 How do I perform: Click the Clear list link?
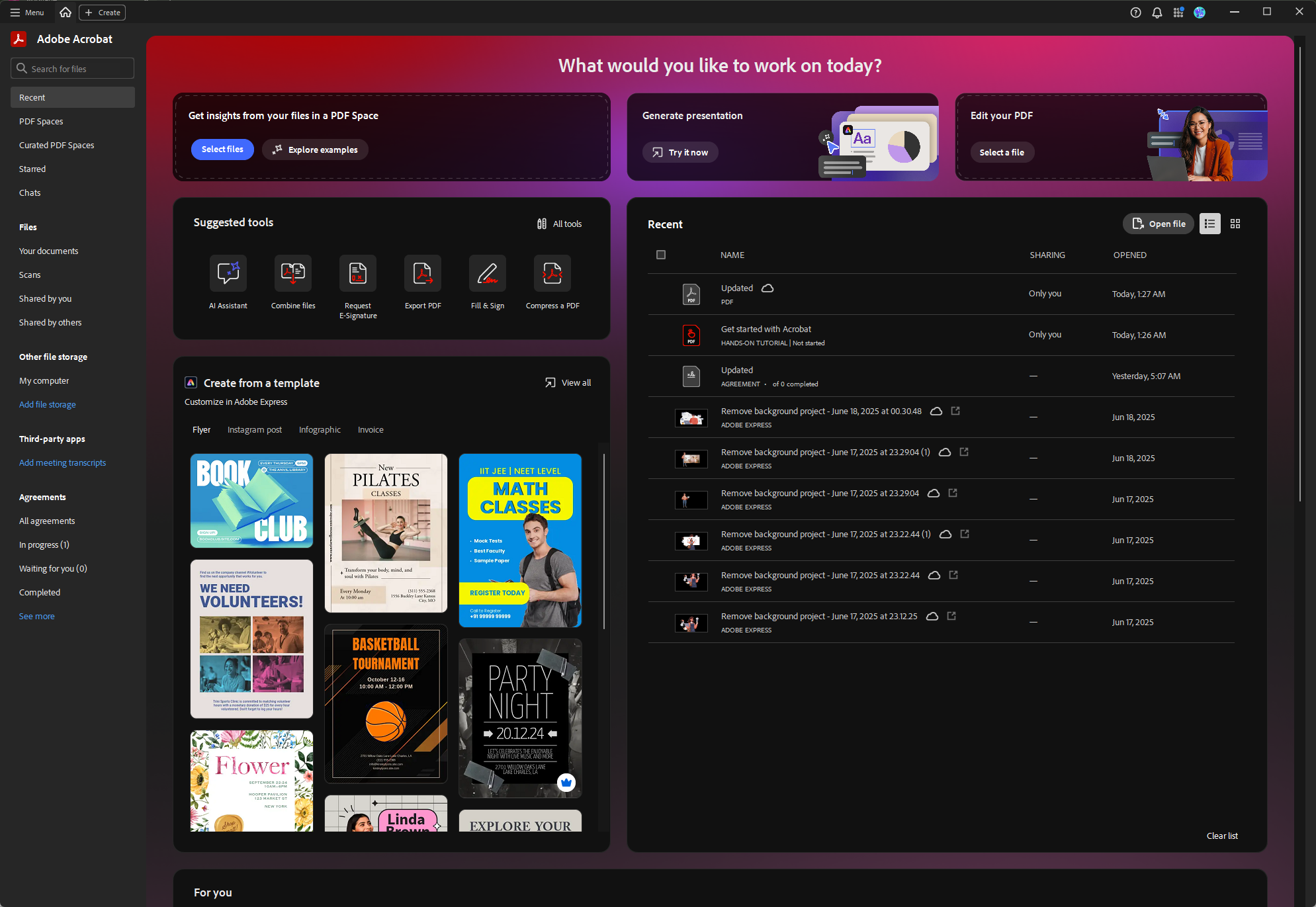click(1221, 836)
